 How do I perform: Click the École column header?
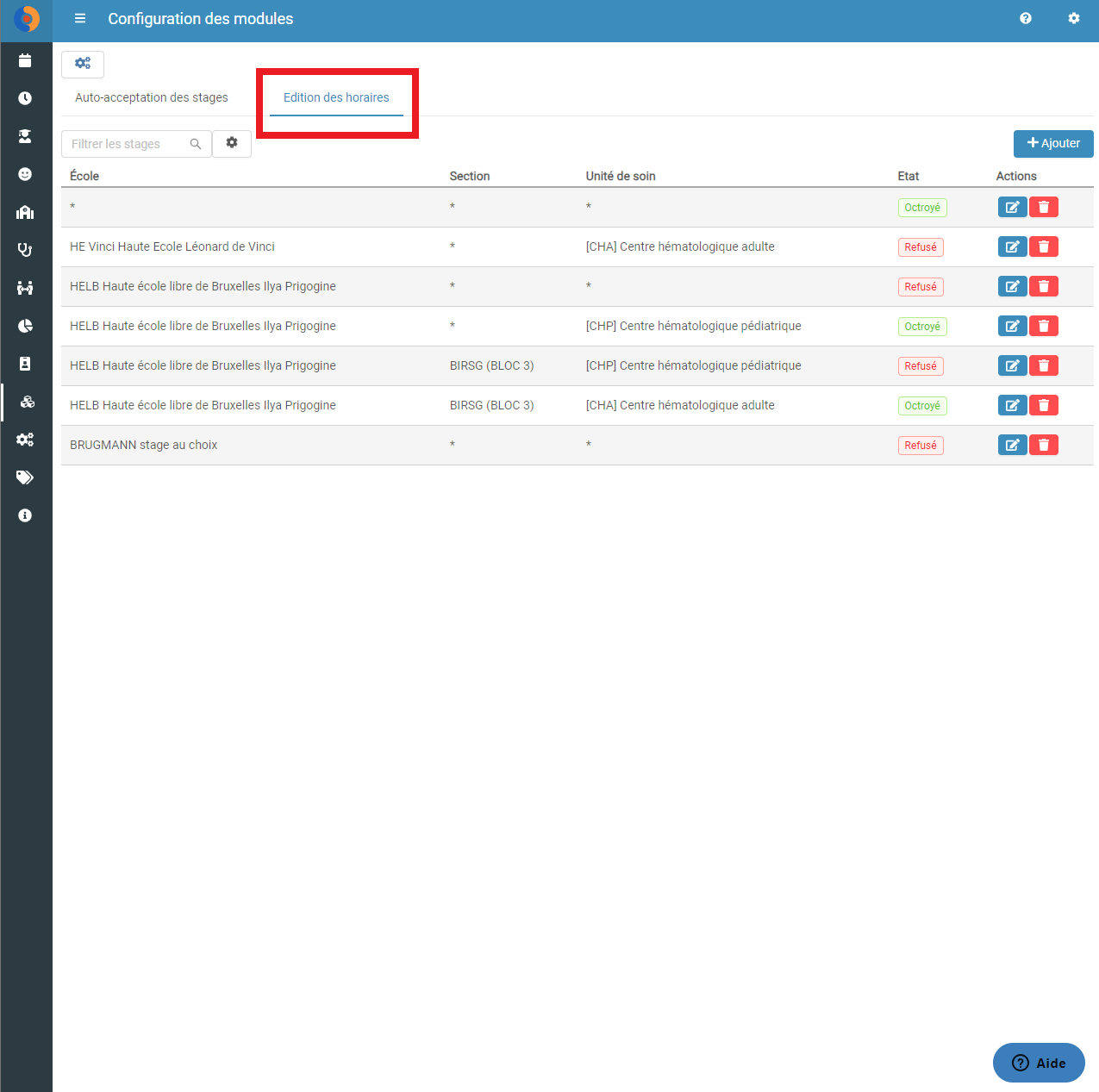point(84,176)
